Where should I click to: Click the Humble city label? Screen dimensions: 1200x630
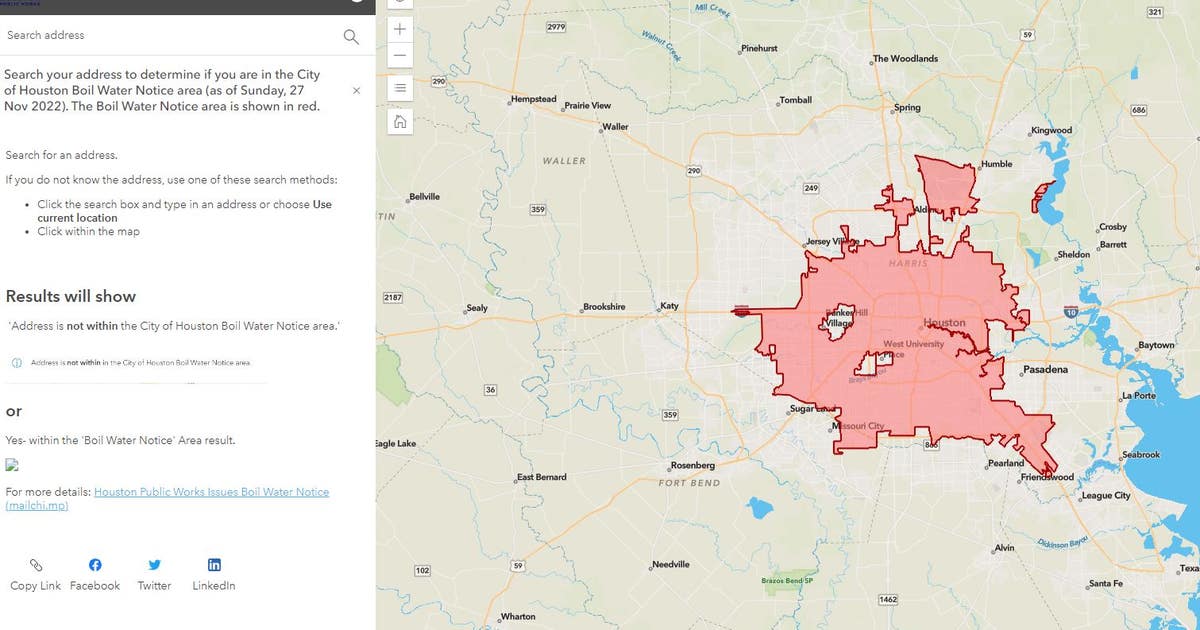(997, 164)
